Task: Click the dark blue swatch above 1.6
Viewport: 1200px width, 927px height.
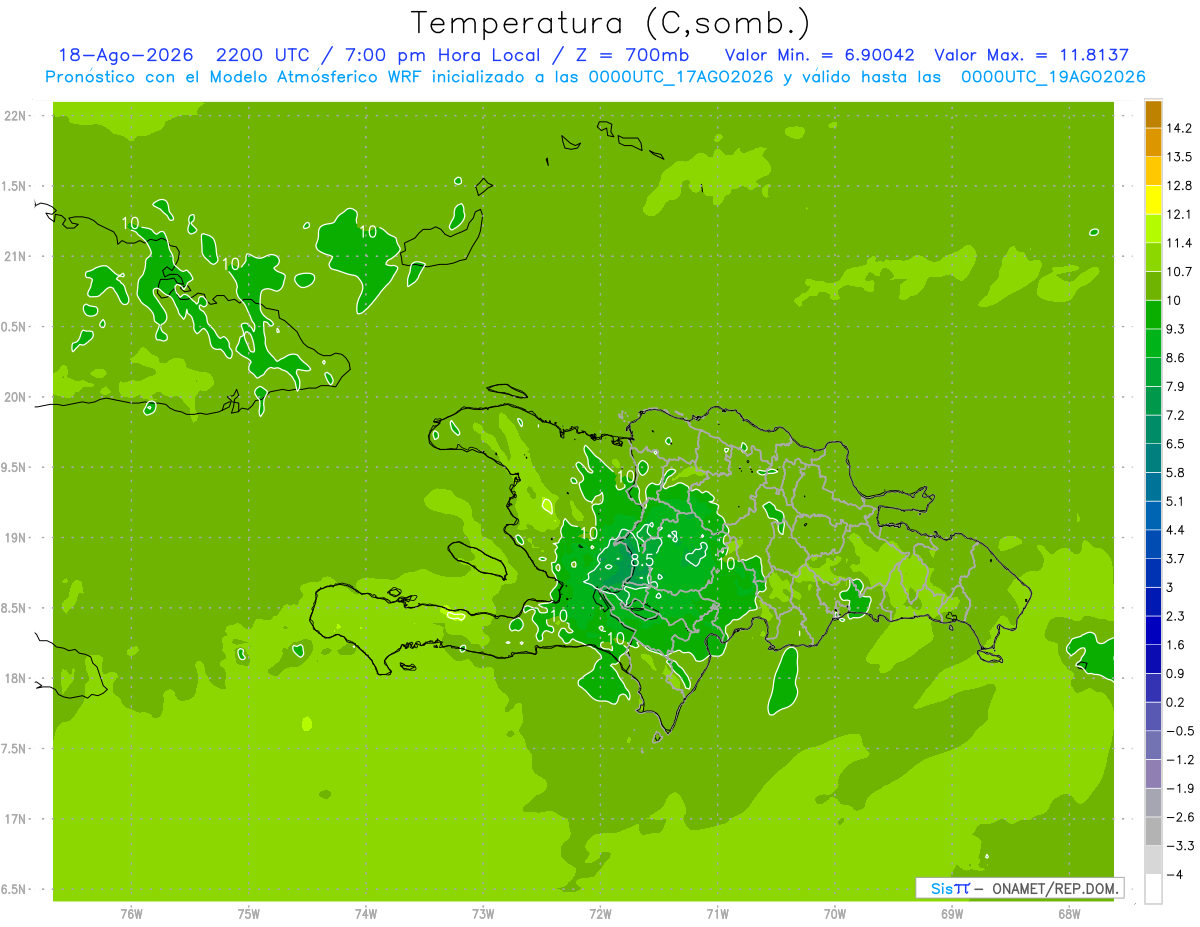Action: tap(1153, 630)
